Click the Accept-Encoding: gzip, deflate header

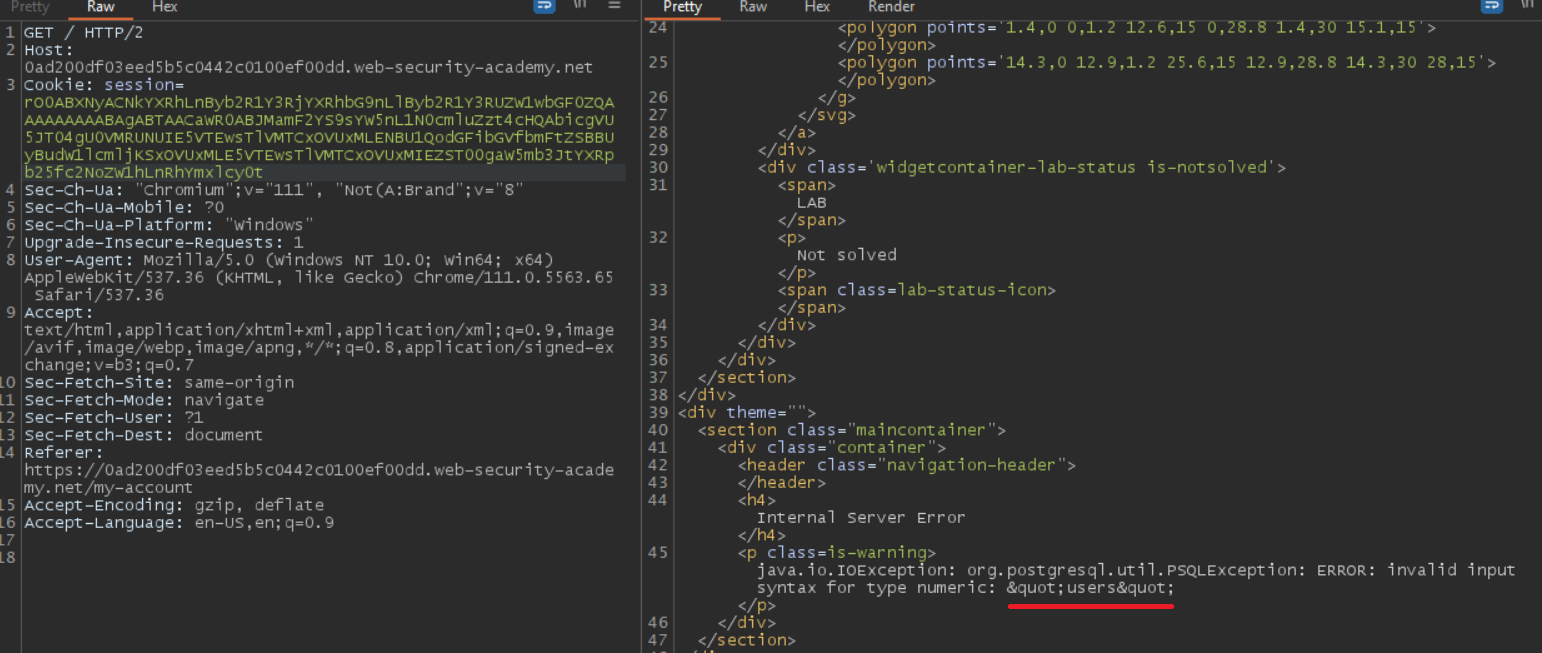click(174, 505)
